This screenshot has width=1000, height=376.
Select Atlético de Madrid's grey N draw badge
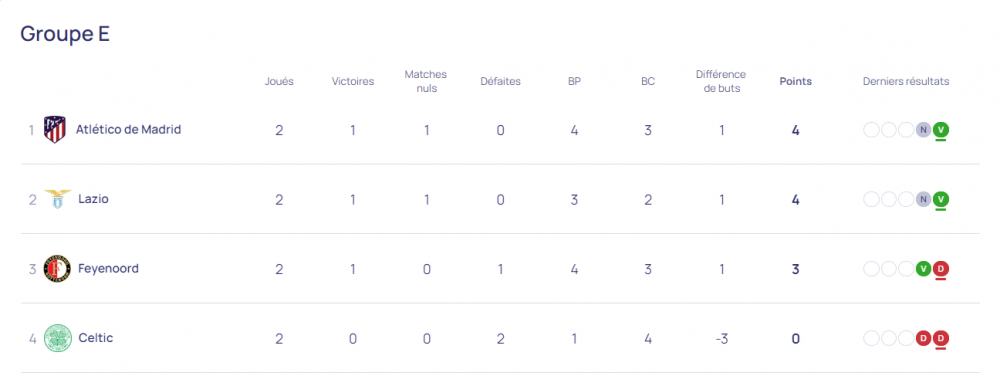click(x=923, y=130)
